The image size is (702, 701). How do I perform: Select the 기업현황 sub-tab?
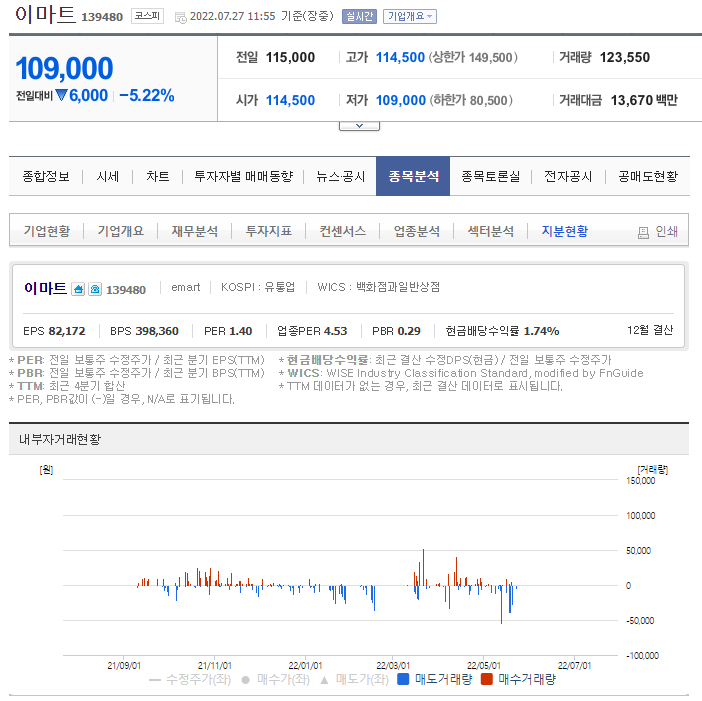pos(47,231)
